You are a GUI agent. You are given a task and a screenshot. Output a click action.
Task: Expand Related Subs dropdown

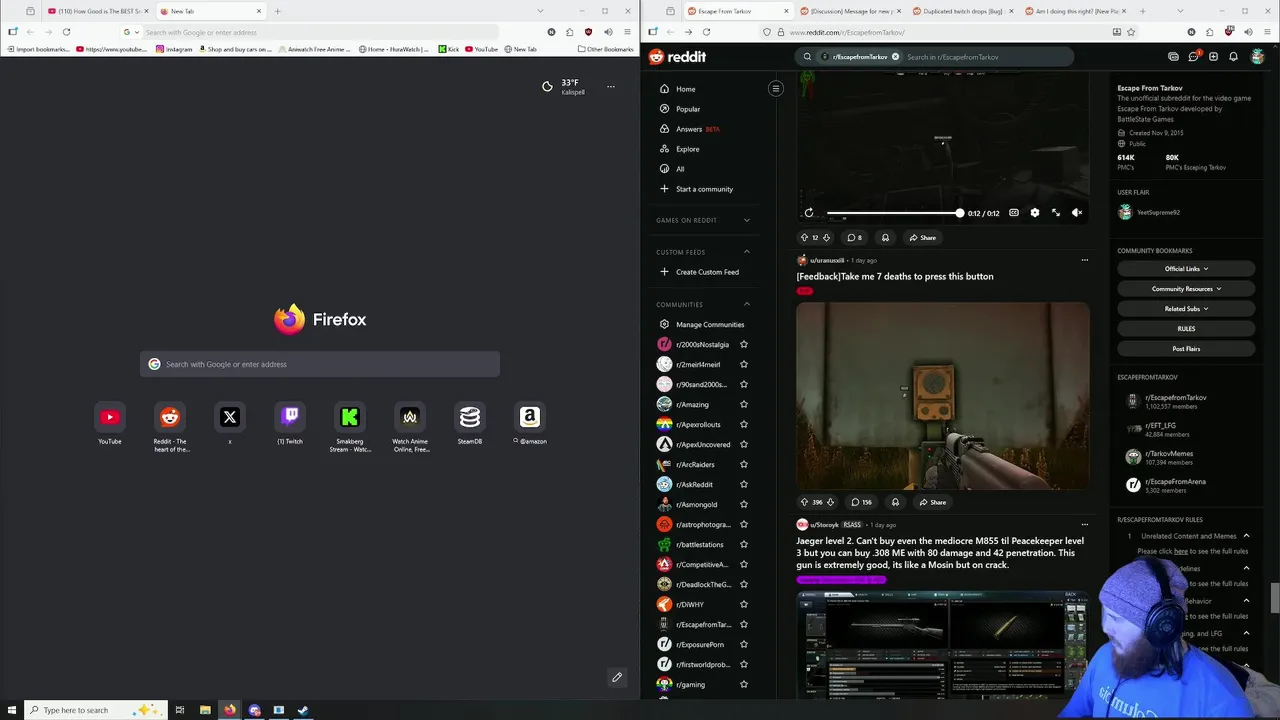[x=1186, y=309]
